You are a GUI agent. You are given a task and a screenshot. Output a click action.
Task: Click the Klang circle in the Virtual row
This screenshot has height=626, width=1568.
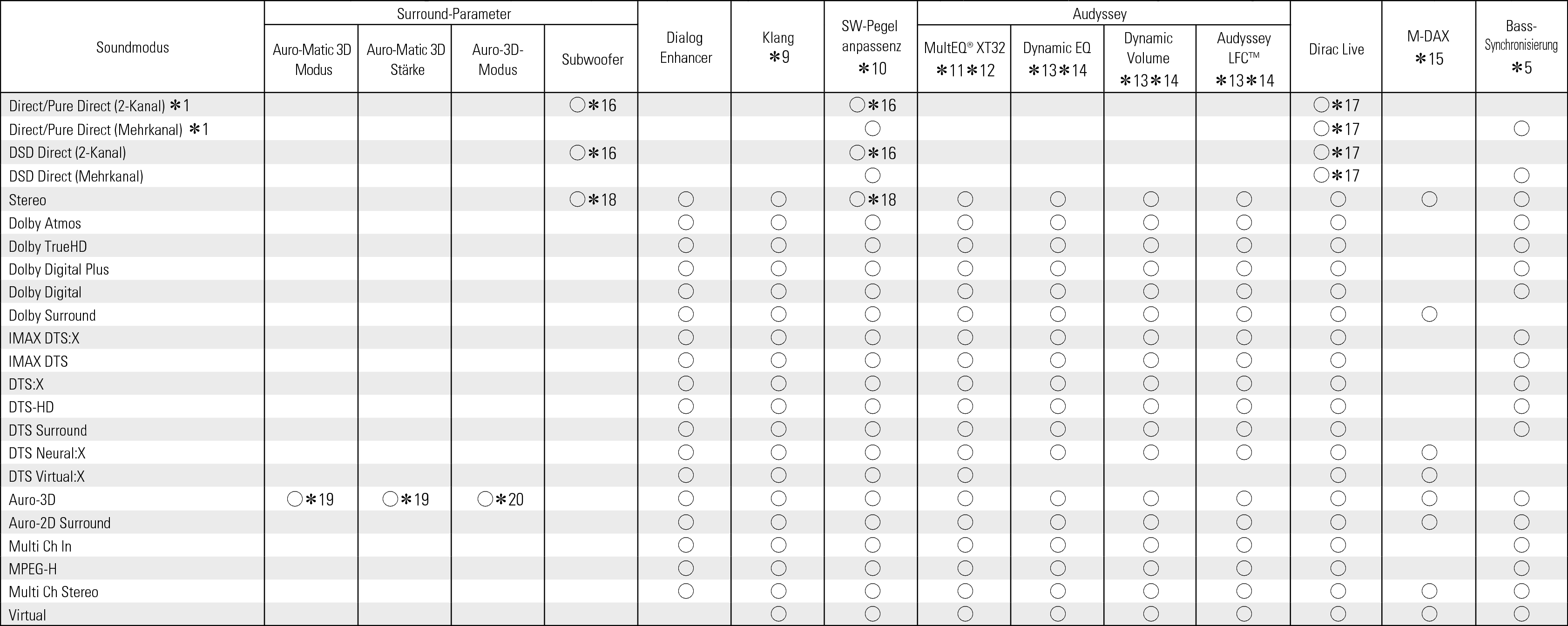[778, 614]
